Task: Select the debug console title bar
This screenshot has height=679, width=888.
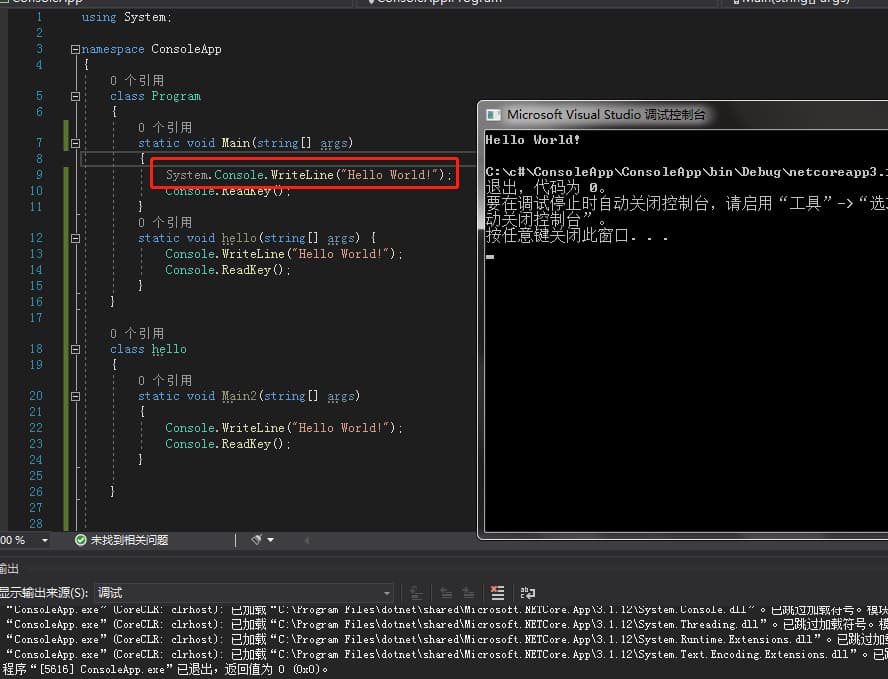Action: point(700,115)
